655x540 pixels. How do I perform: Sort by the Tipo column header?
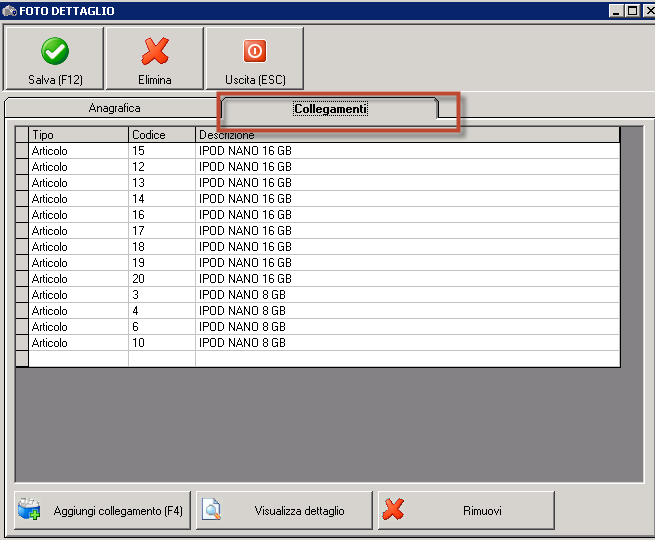click(x=78, y=135)
